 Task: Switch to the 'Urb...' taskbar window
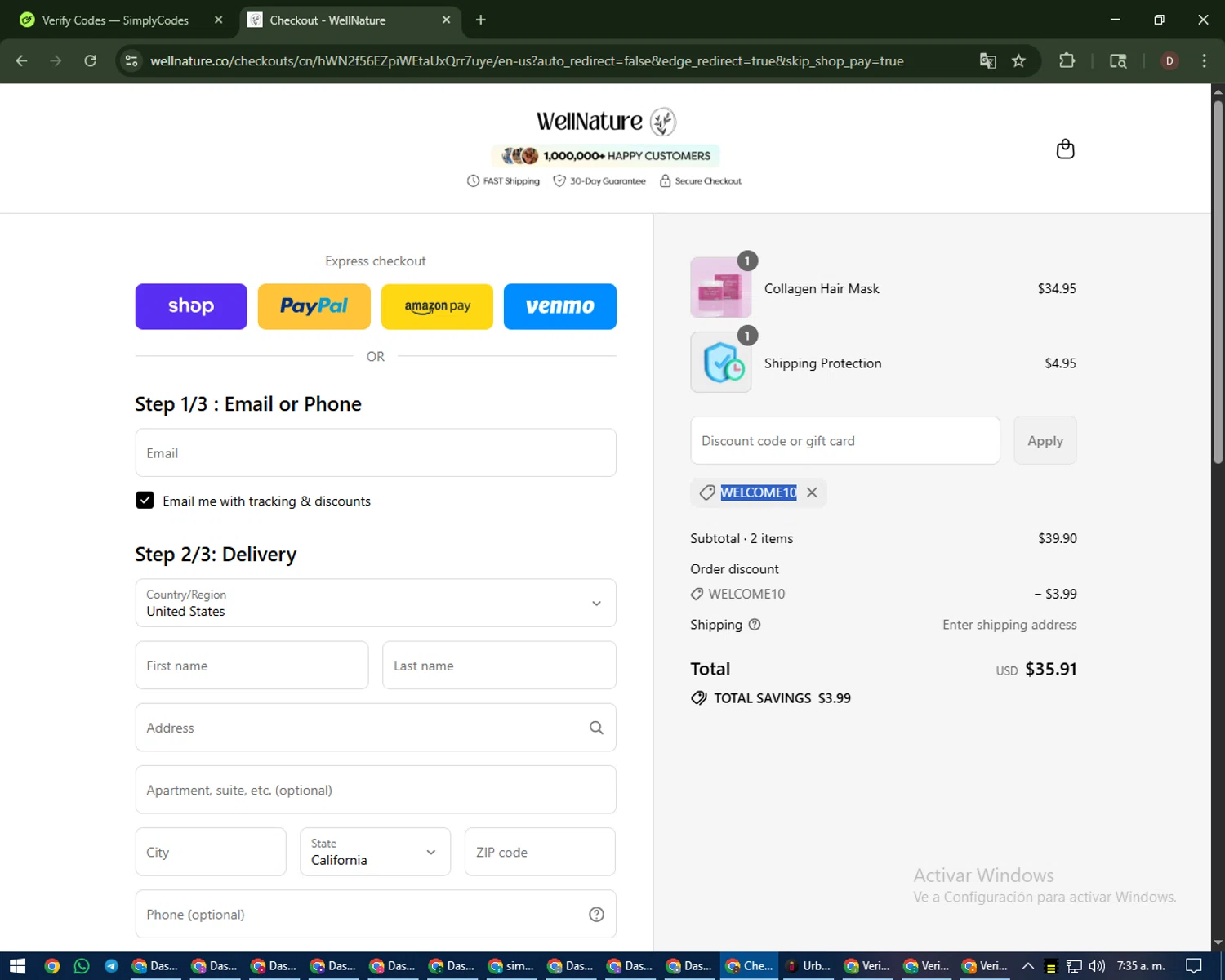click(808, 966)
